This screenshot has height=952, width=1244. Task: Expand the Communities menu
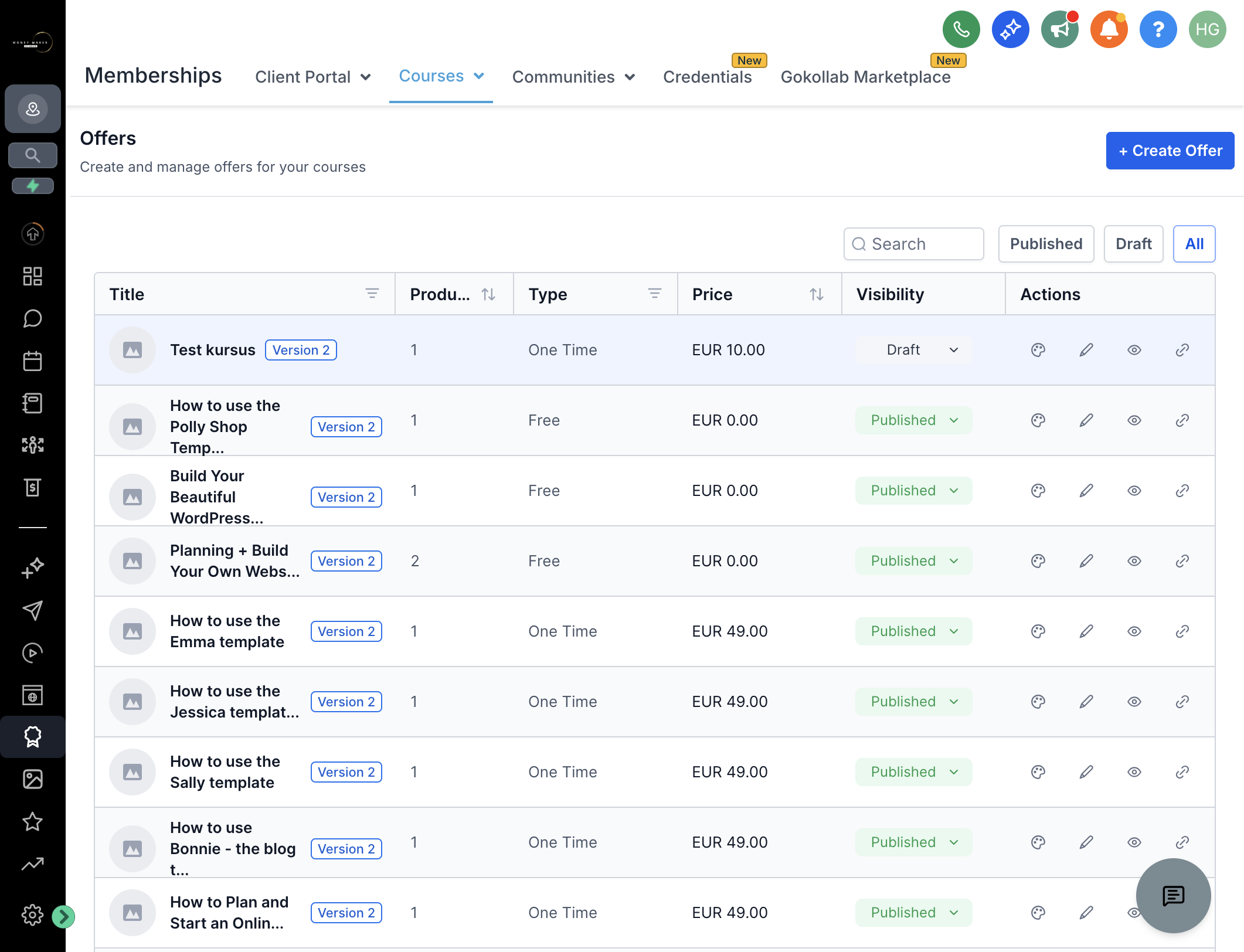[x=573, y=77]
